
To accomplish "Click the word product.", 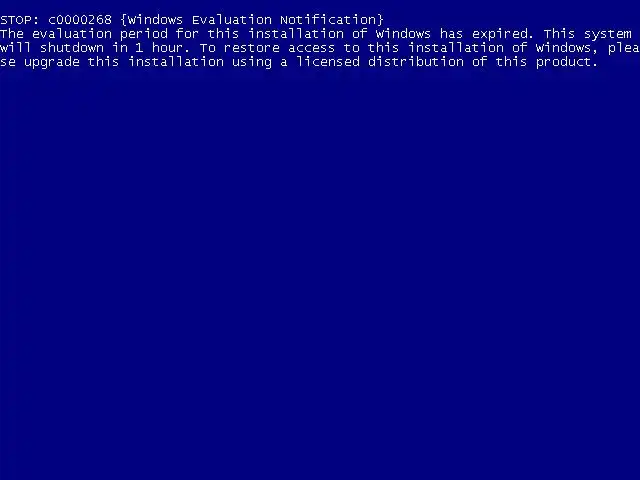I will tap(567, 63).
